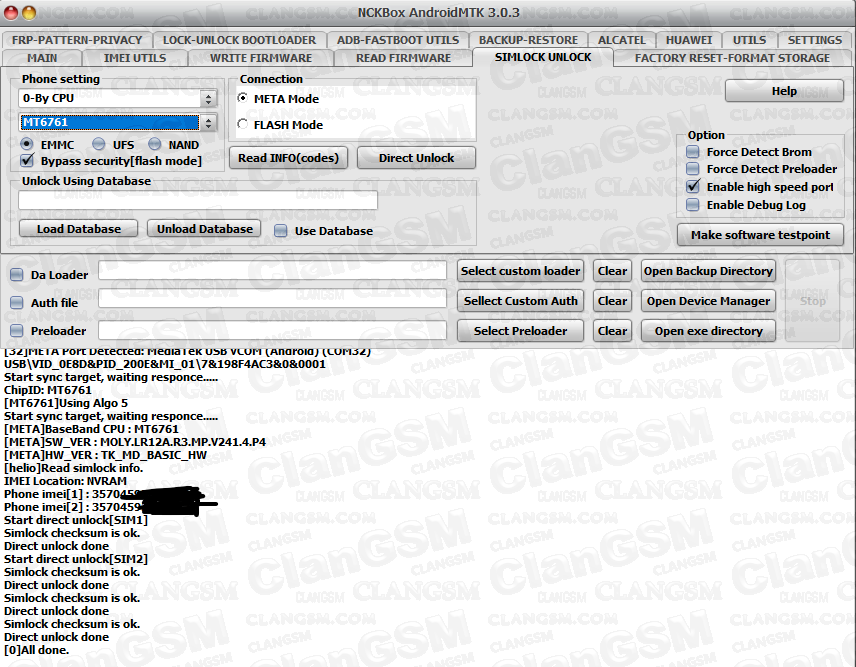Click Make software testpoint button
The width and height of the screenshot is (856, 667).
click(x=760, y=235)
